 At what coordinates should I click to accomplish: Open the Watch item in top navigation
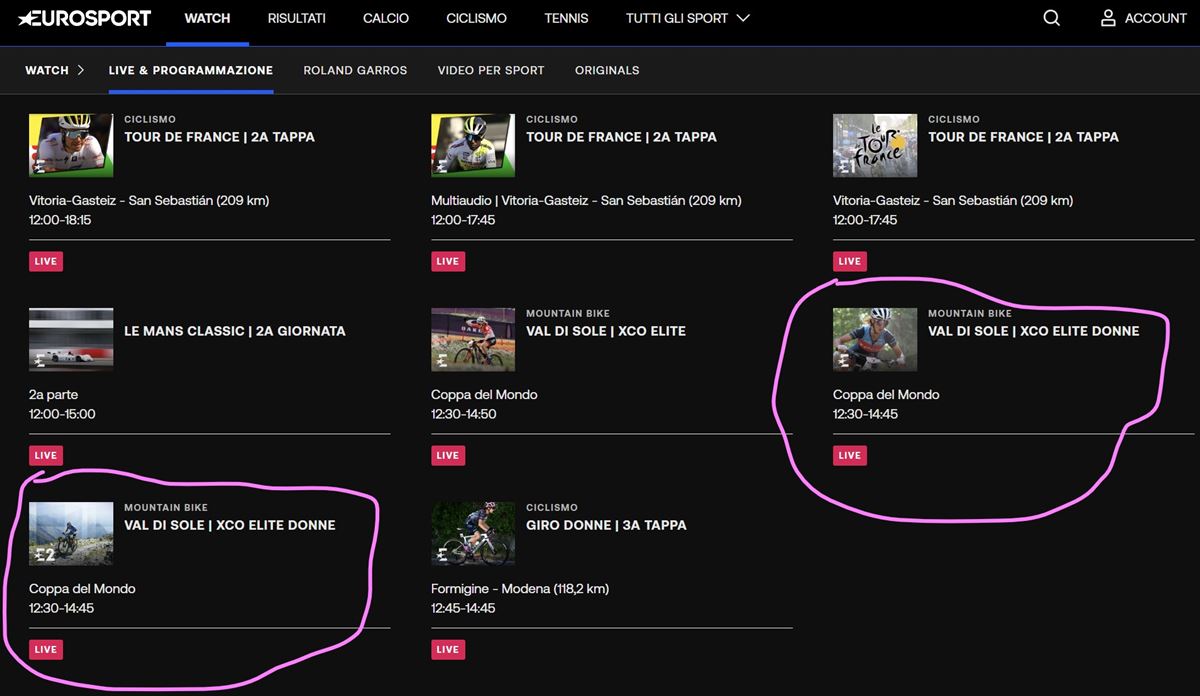207,18
